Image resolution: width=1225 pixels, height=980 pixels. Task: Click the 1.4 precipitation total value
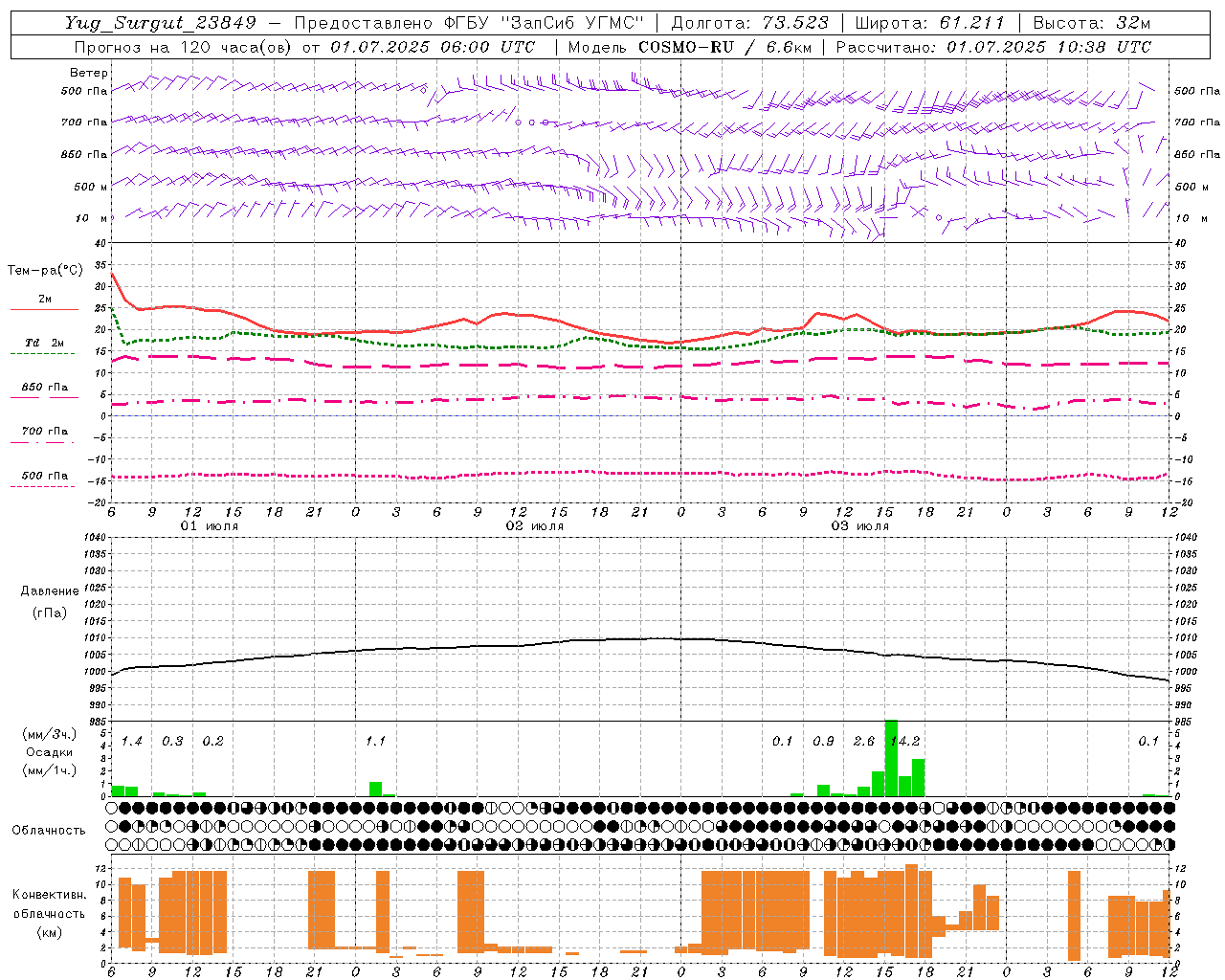click(132, 741)
